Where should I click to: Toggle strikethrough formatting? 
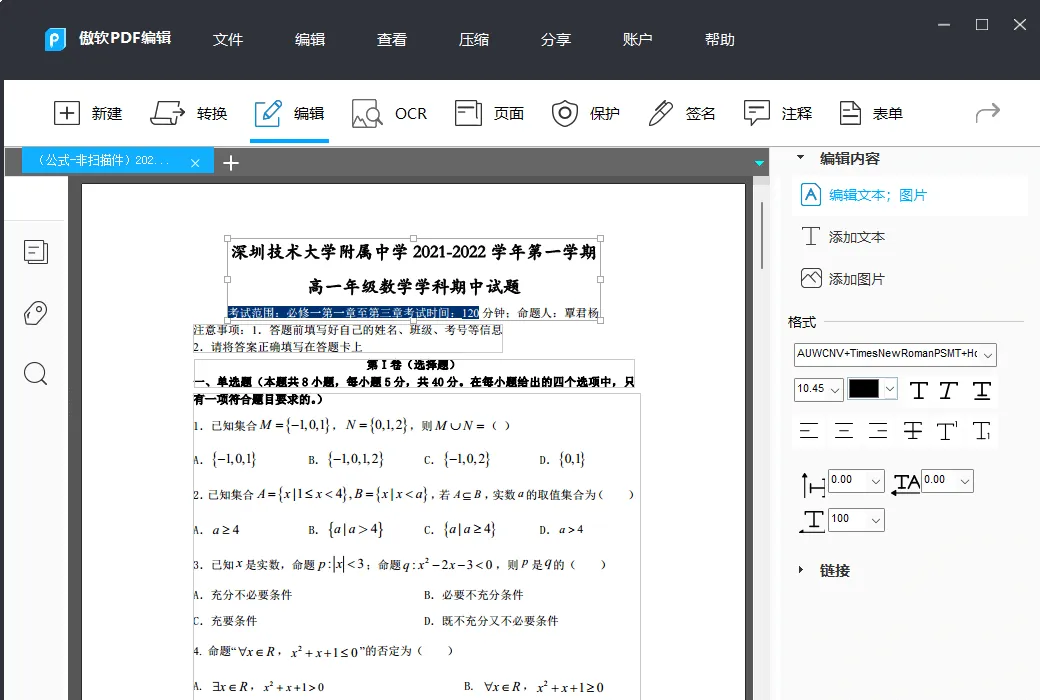click(913, 431)
